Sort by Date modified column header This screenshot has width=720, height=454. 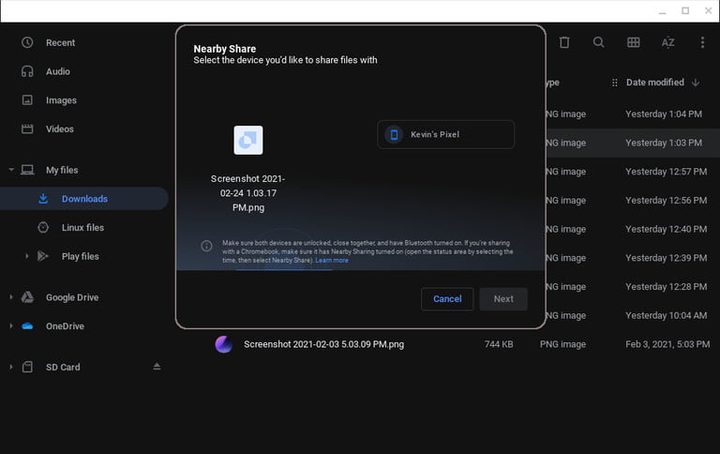click(654, 82)
